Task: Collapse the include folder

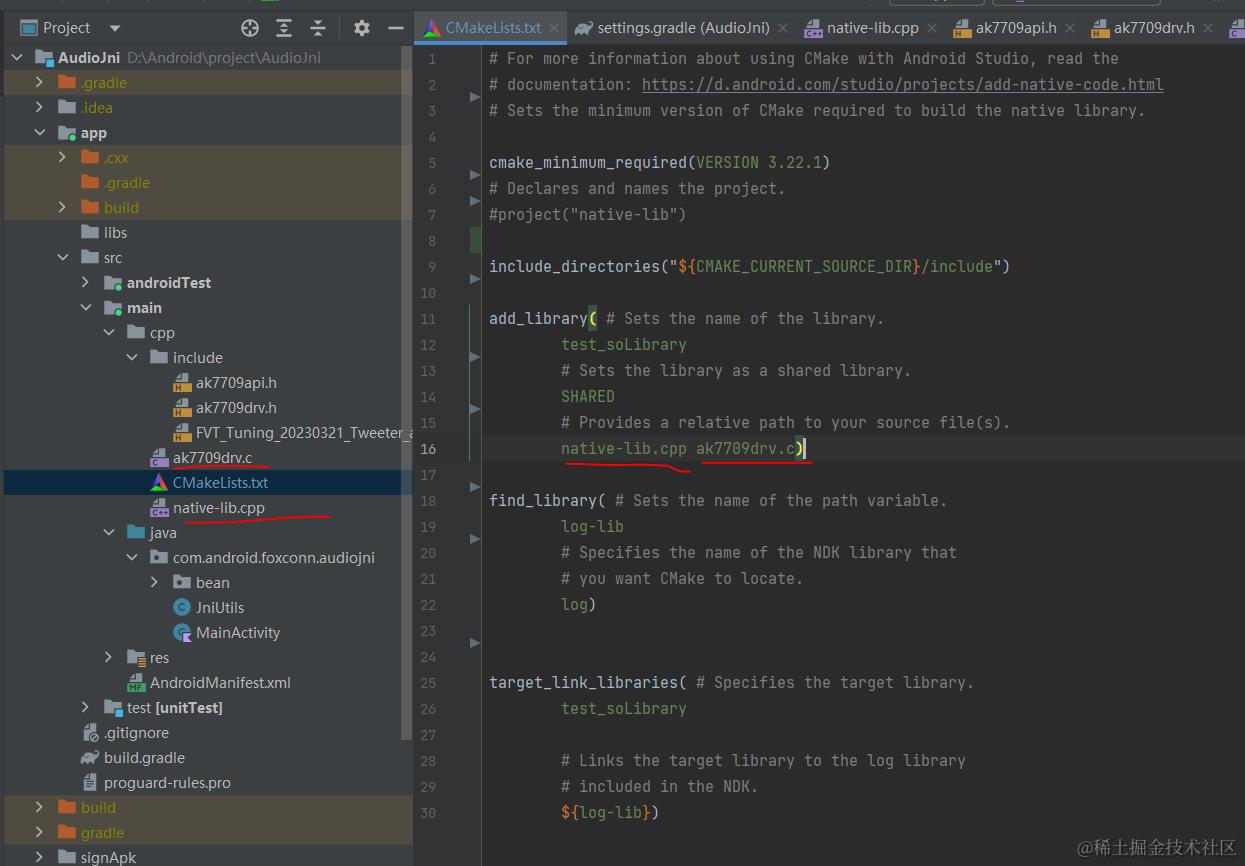Action: click(x=132, y=358)
